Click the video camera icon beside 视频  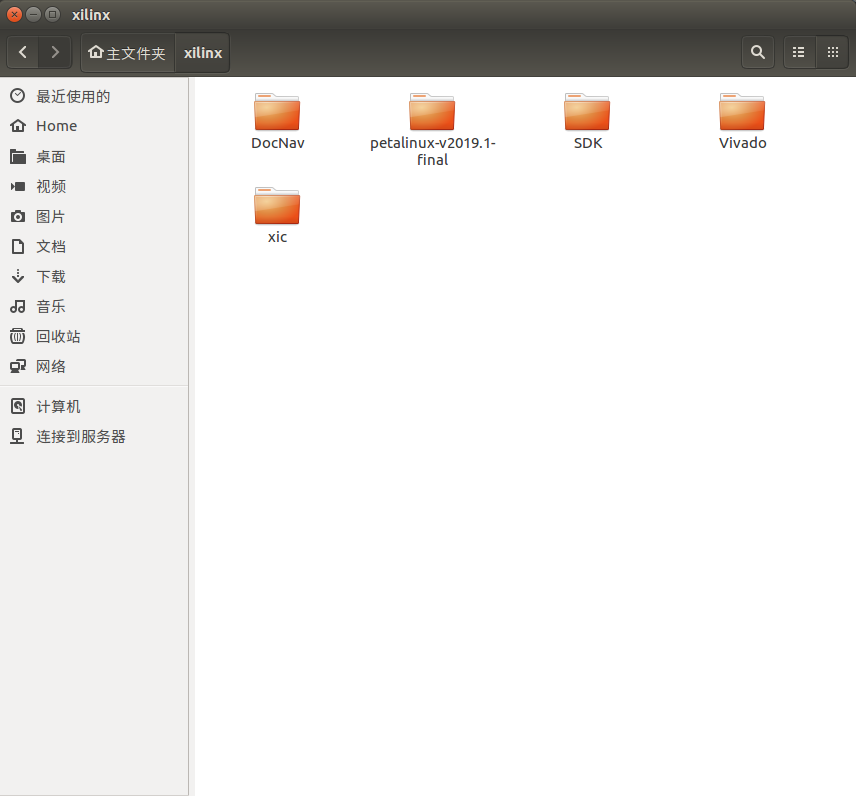(x=17, y=187)
